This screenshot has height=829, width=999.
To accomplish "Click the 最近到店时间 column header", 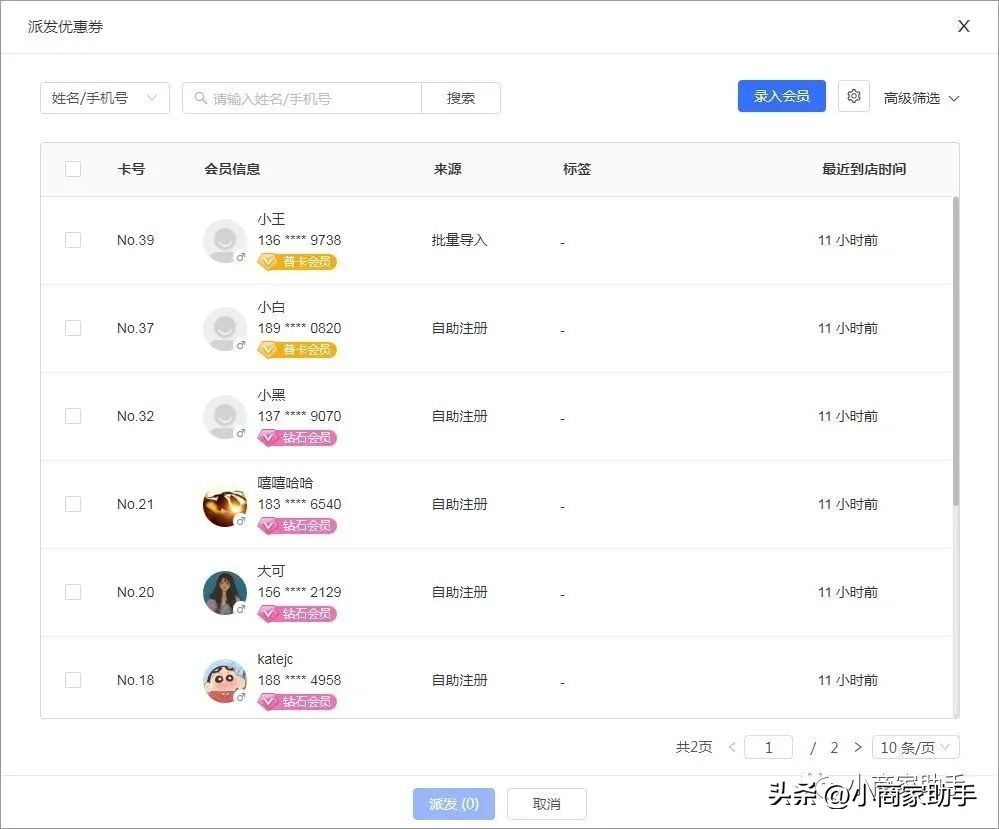I will pos(863,169).
